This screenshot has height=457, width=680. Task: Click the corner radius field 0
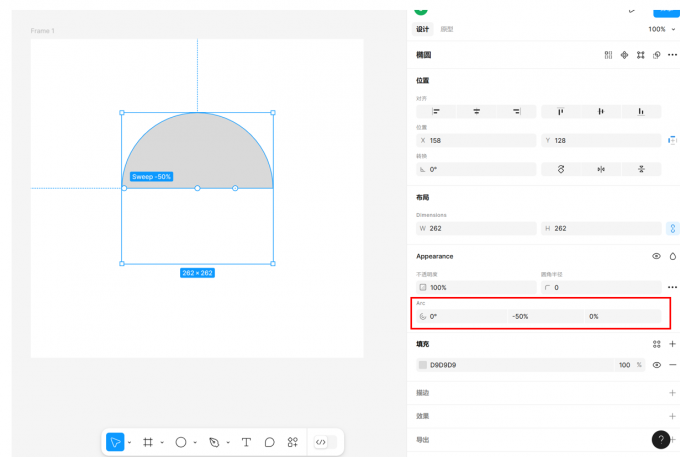pos(601,287)
